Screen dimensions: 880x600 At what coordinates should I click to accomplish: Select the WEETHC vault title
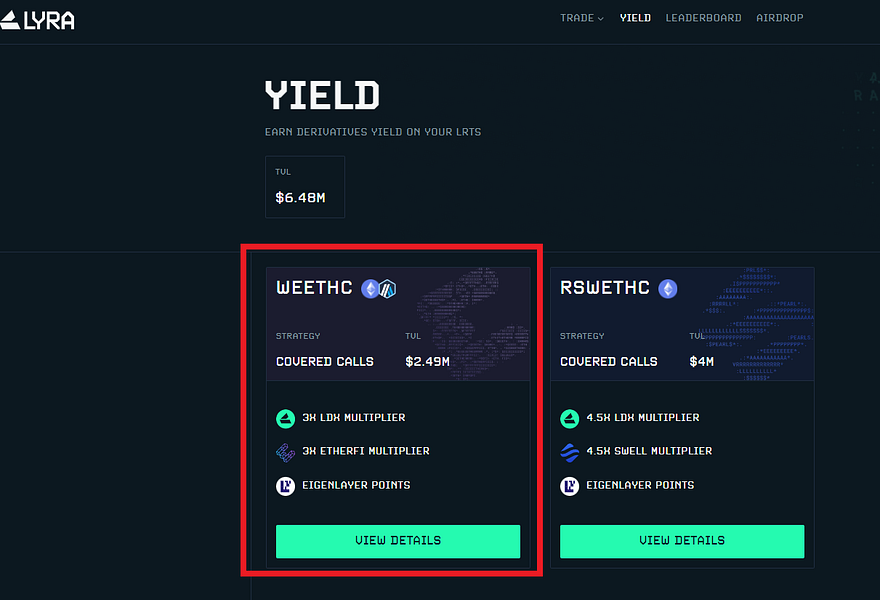pyautogui.click(x=314, y=288)
